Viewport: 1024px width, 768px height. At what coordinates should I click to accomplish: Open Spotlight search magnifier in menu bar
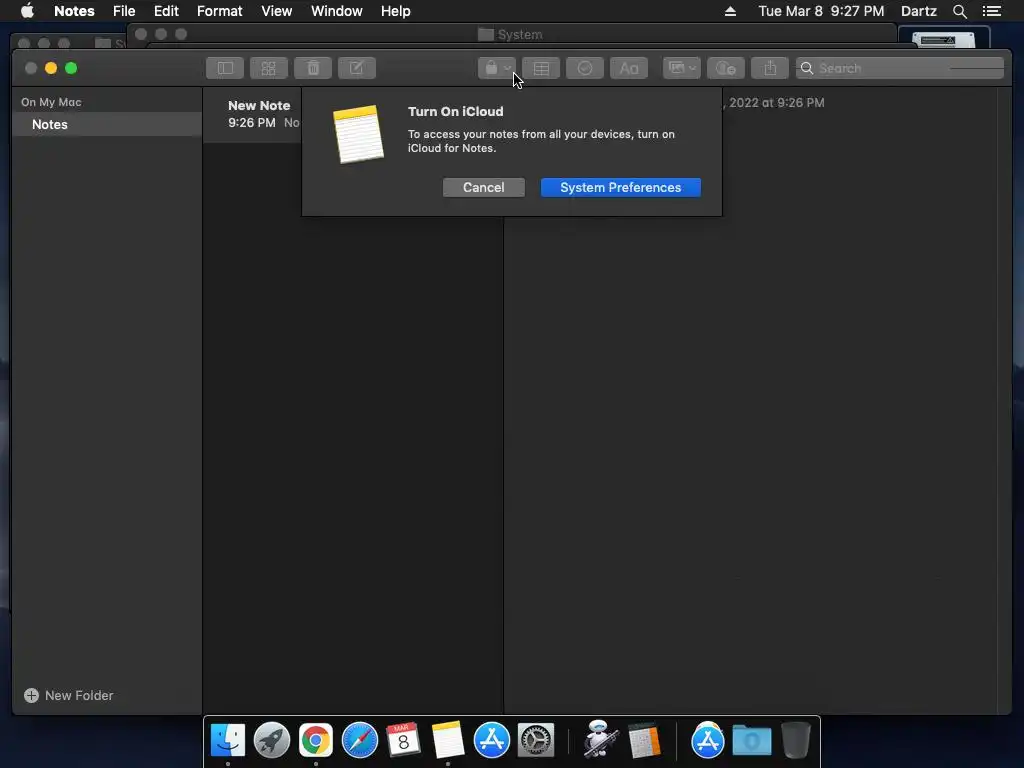click(x=959, y=11)
